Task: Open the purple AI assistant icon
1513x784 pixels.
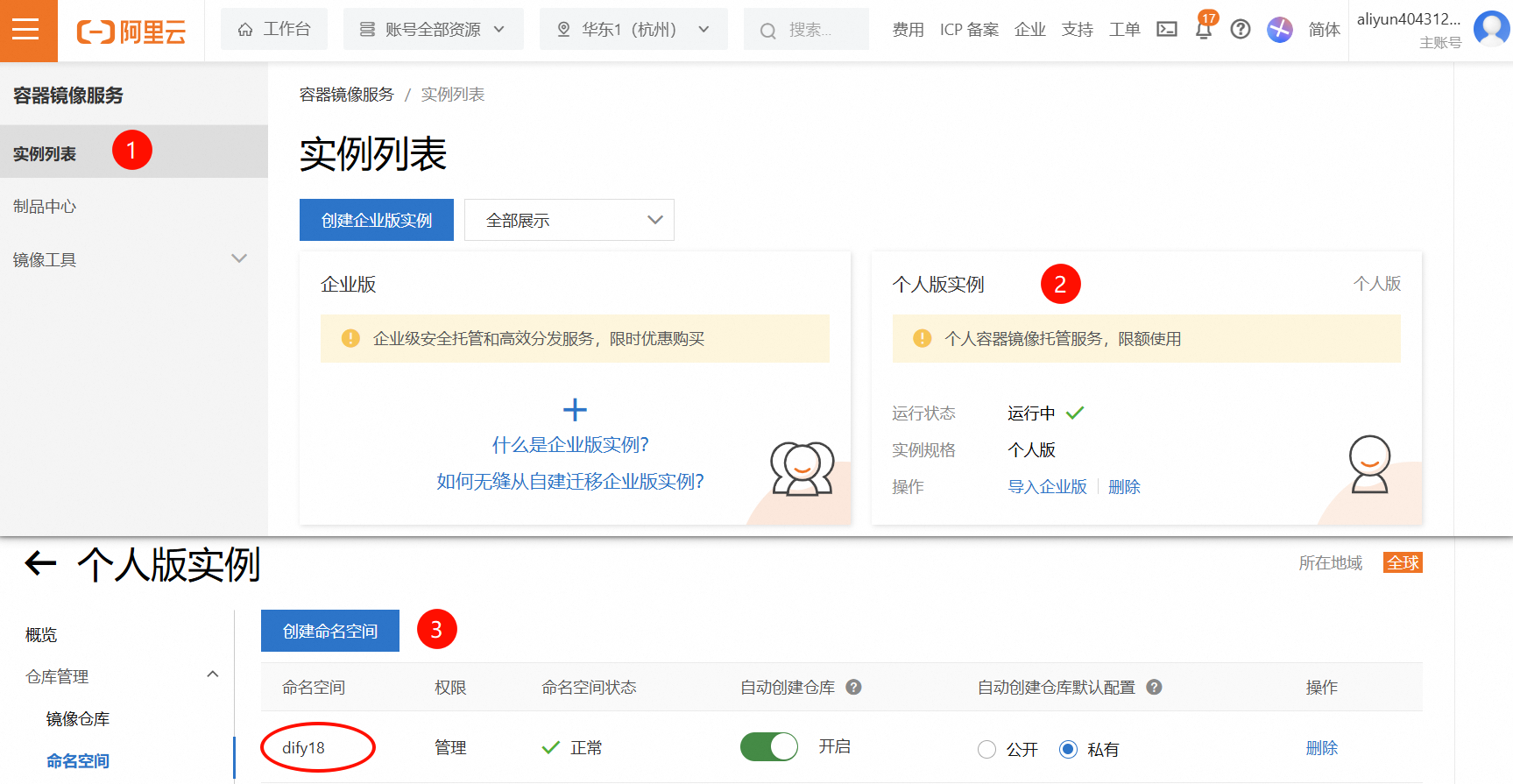Action: click(1280, 30)
